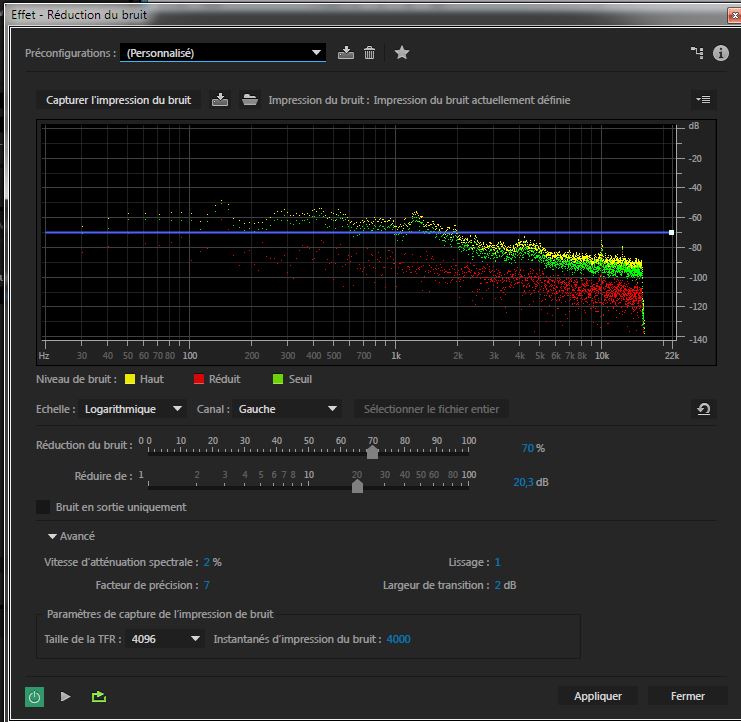Image resolution: width=741 pixels, height=722 pixels.
Task: Preview audio with the play button
Action: click(66, 696)
